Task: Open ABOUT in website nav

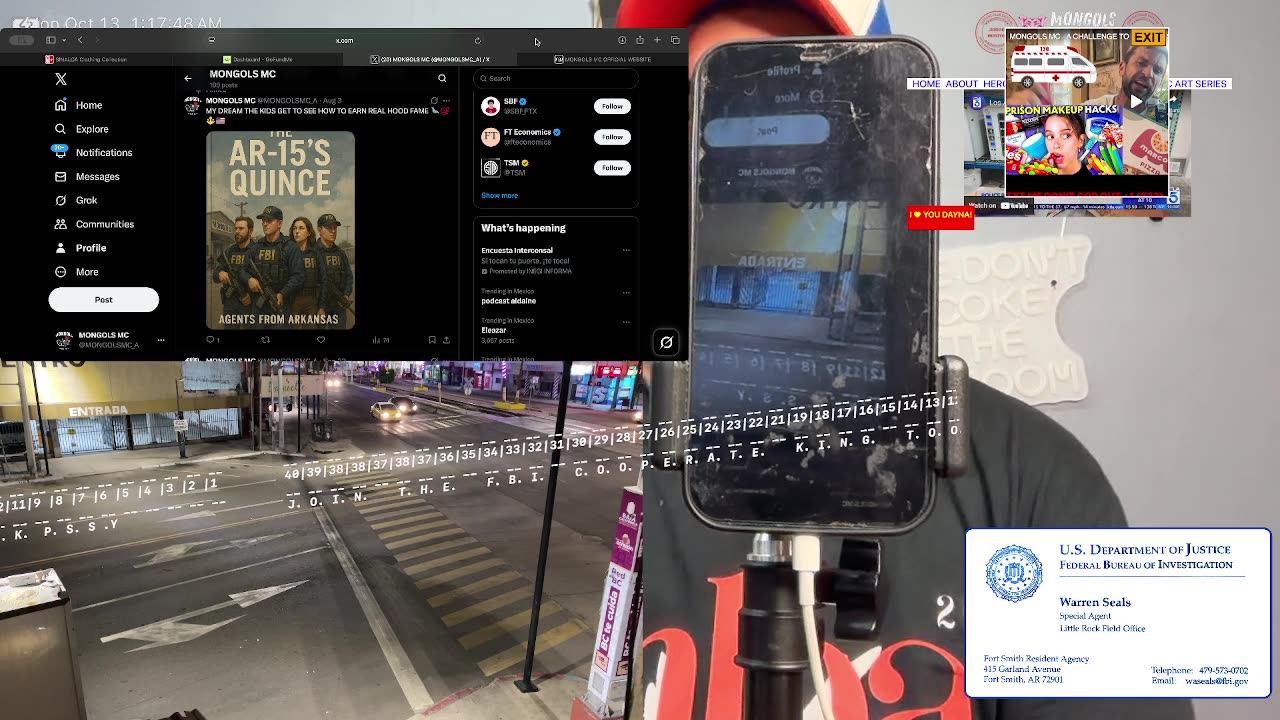Action: click(962, 84)
